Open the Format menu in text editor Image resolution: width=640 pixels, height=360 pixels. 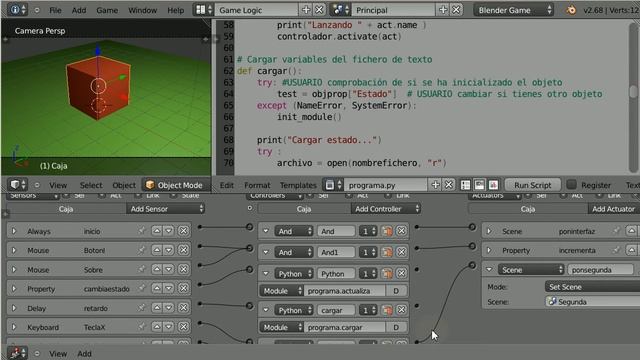pyautogui.click(x=257, y=185)
